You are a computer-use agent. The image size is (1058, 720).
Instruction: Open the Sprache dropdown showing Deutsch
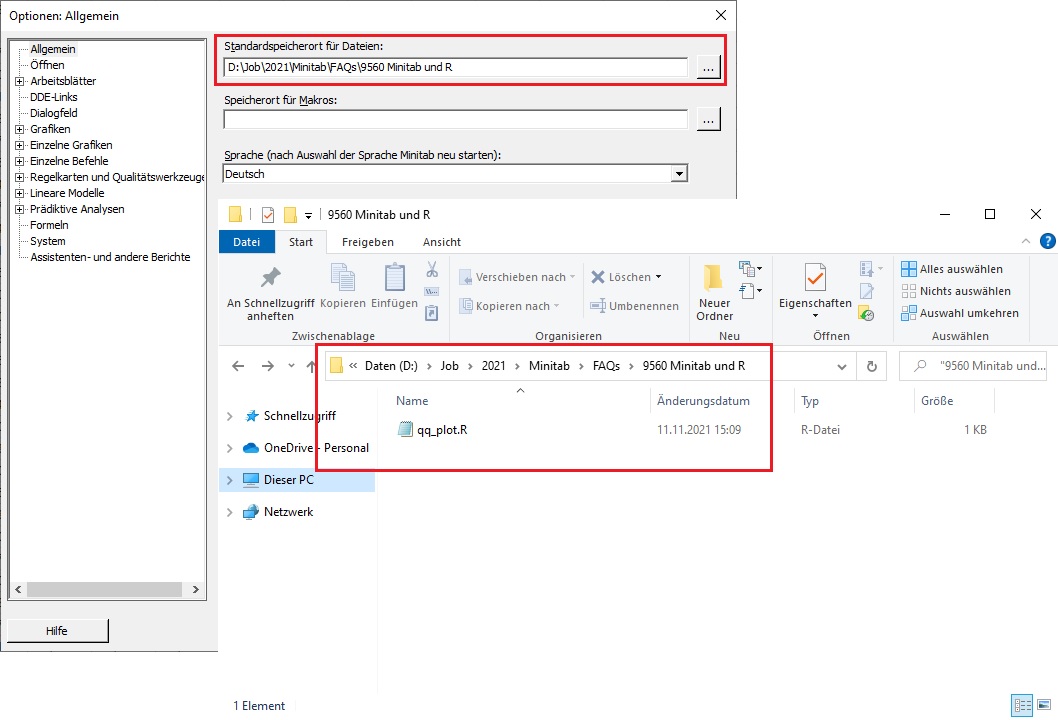pos(679,174)
